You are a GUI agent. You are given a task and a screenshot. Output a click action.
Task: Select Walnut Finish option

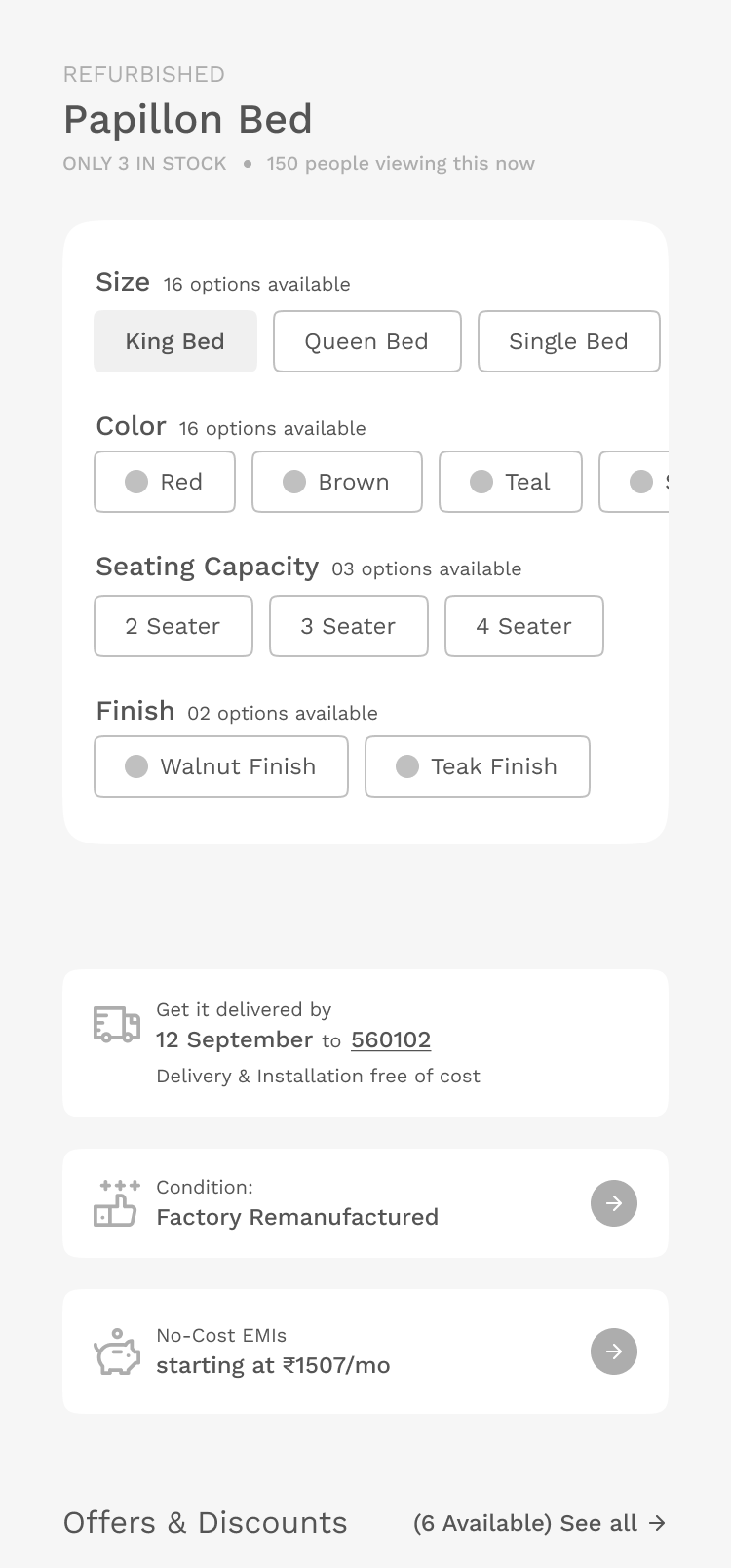pyautogui.click(x=221, y=766)
